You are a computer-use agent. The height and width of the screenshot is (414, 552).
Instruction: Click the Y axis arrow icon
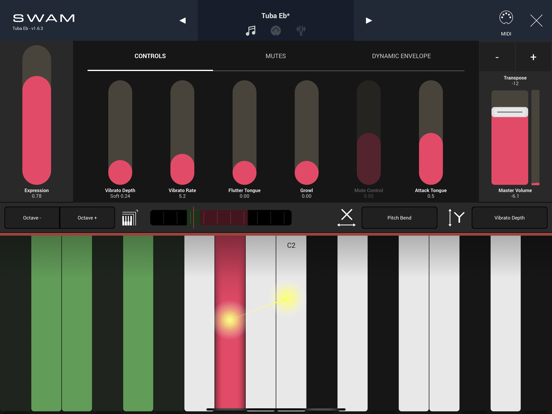(x=456, y=218)
